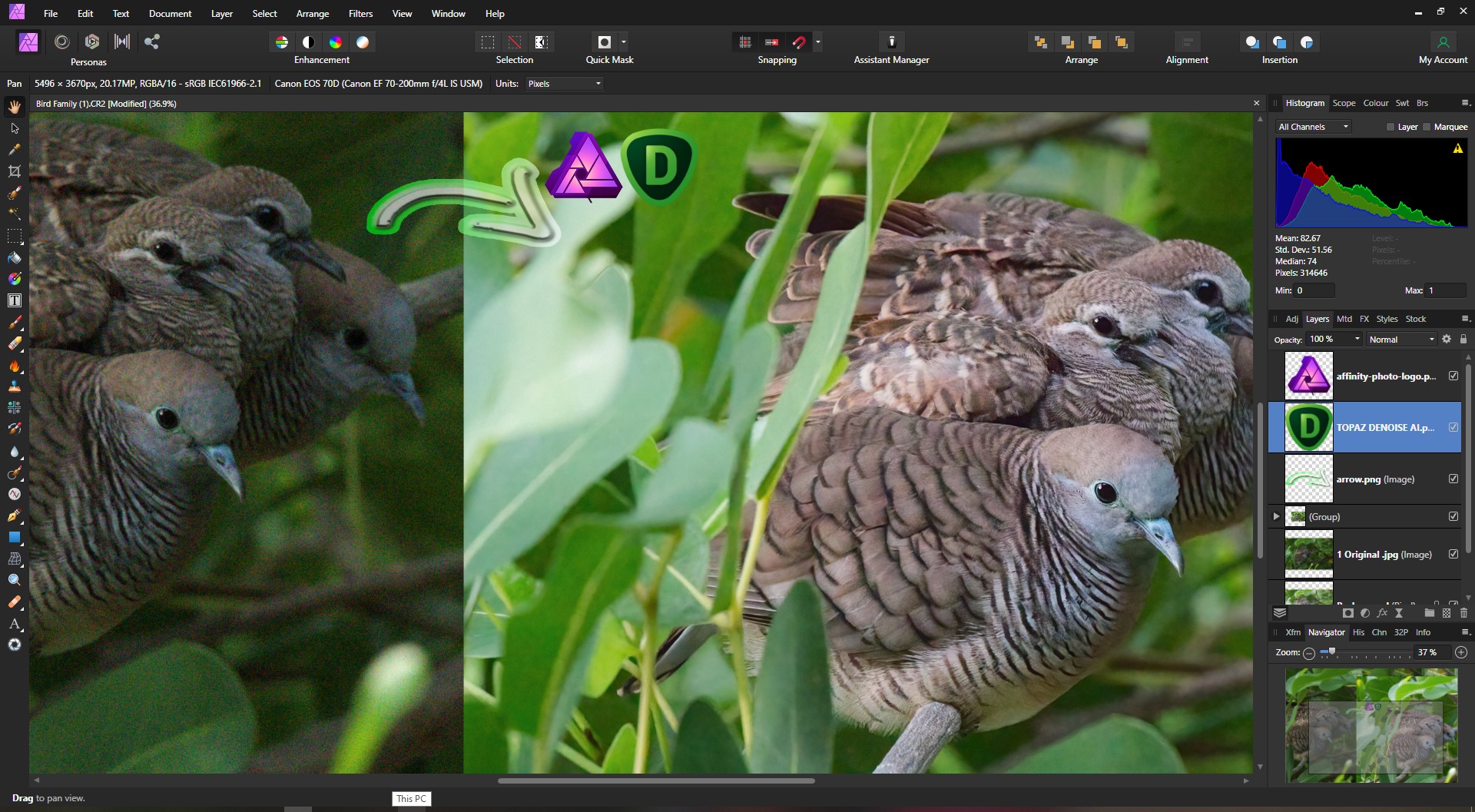Hide the arrow.png layer
Viewport: 1475px width, 812px height.
pyautogui.click(x=1454, y=479)
